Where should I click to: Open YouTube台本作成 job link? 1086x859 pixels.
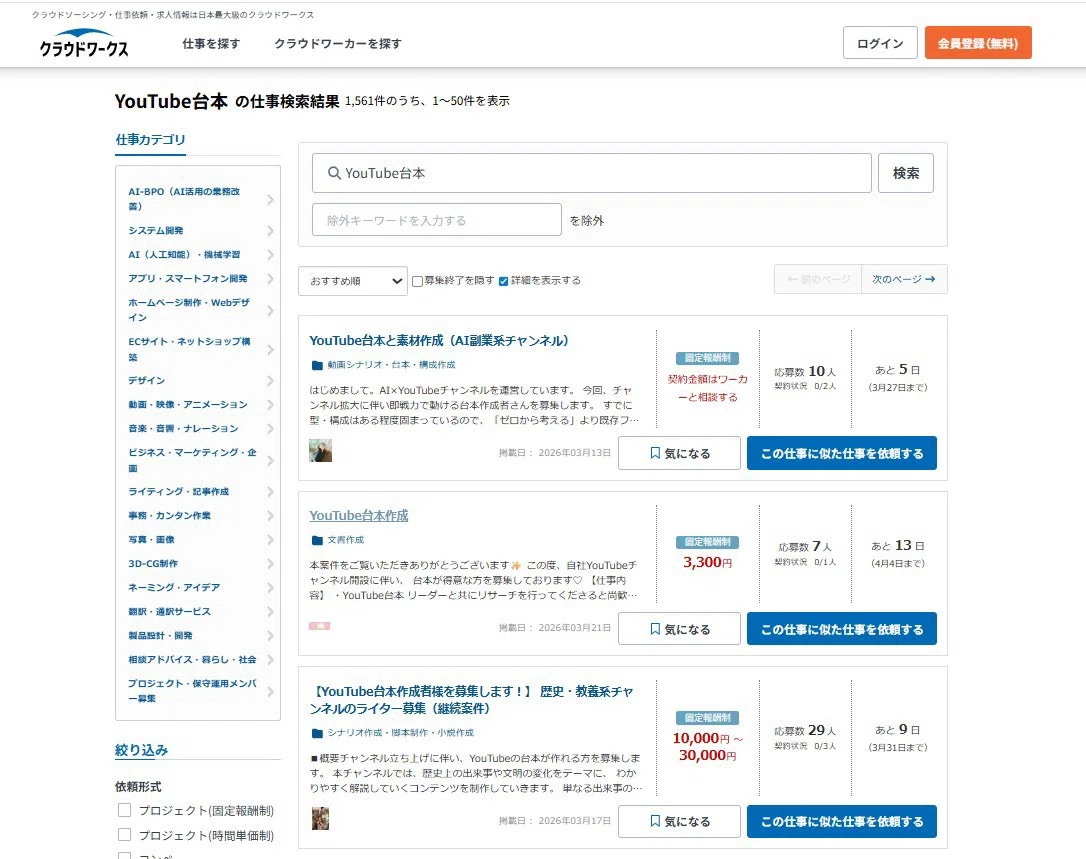(359, 516)
